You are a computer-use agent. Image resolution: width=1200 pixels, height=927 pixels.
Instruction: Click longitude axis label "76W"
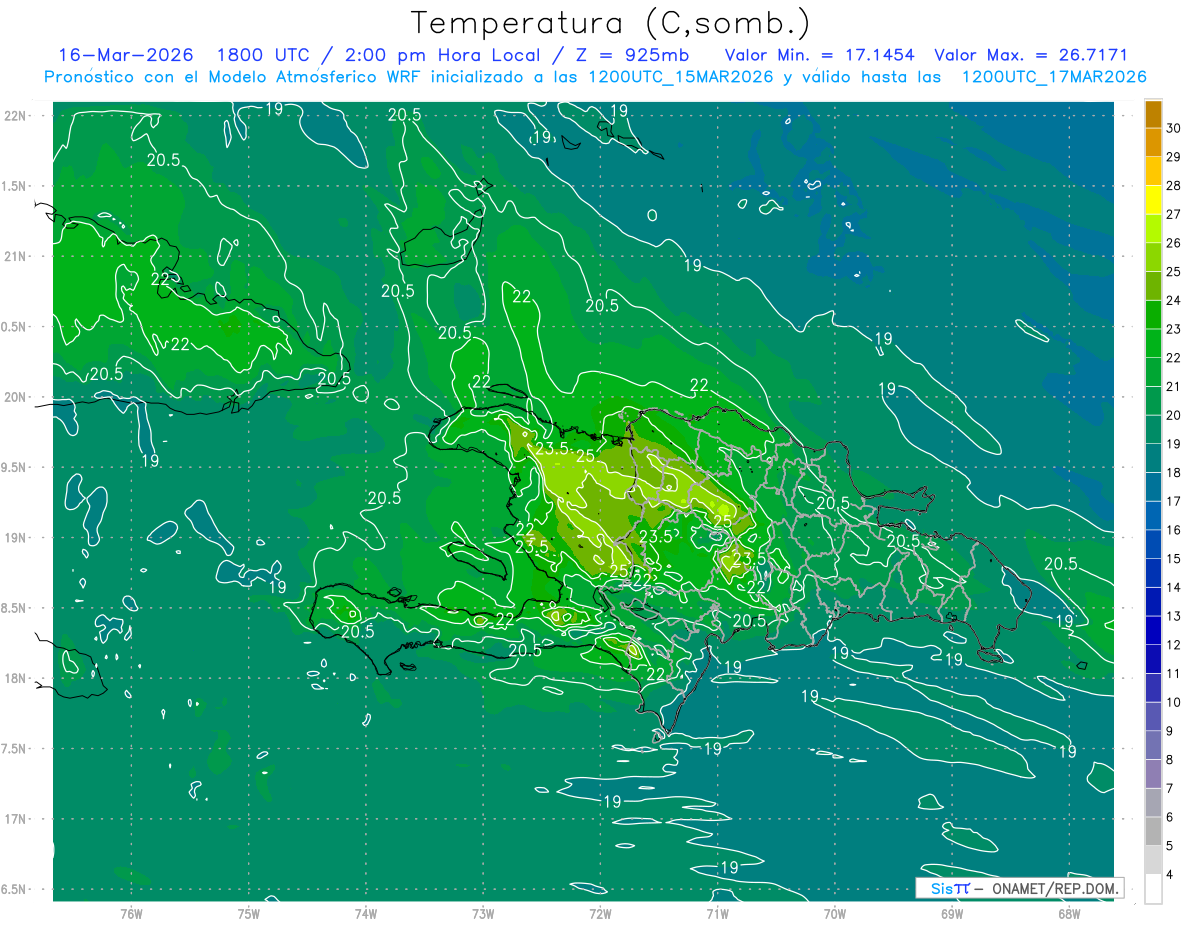point(131,914)
